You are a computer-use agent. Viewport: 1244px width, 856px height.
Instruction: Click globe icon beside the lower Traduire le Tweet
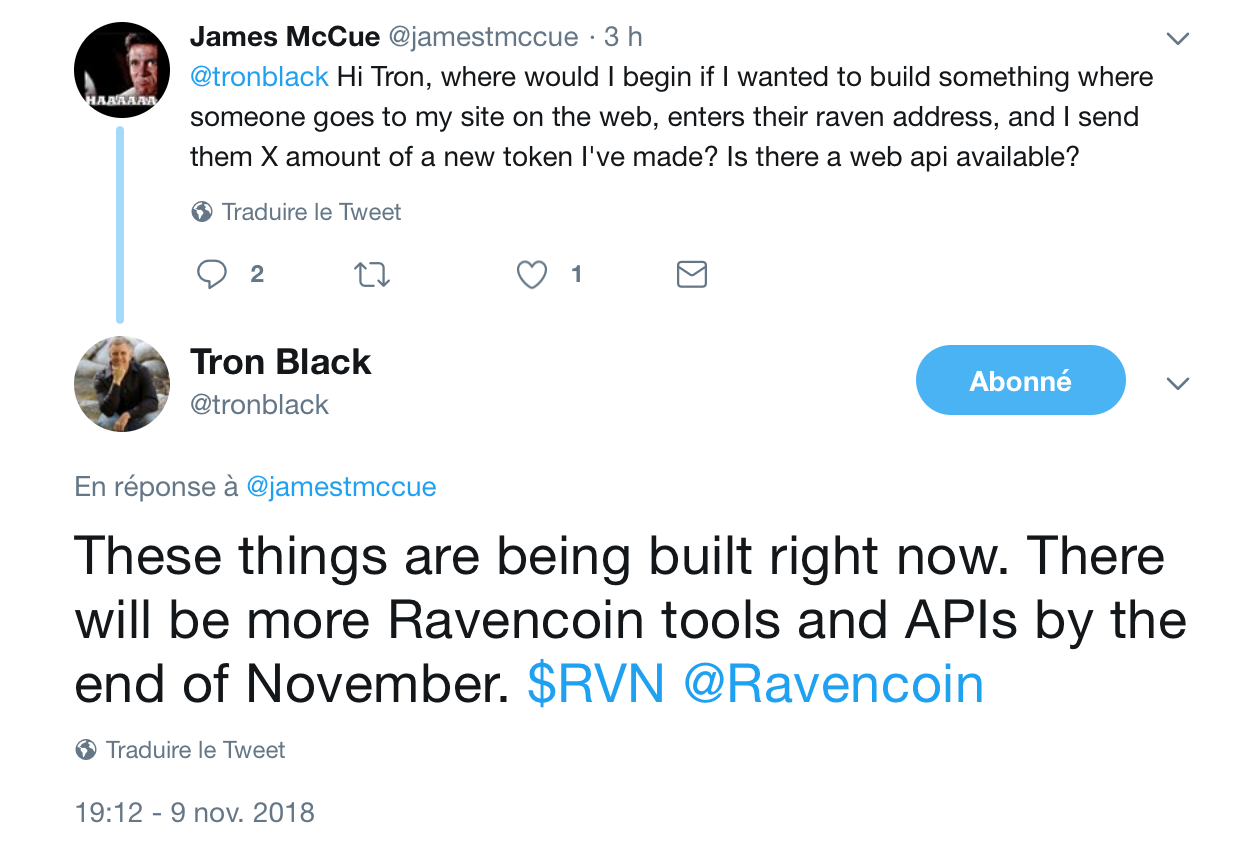tap(86, 750)
